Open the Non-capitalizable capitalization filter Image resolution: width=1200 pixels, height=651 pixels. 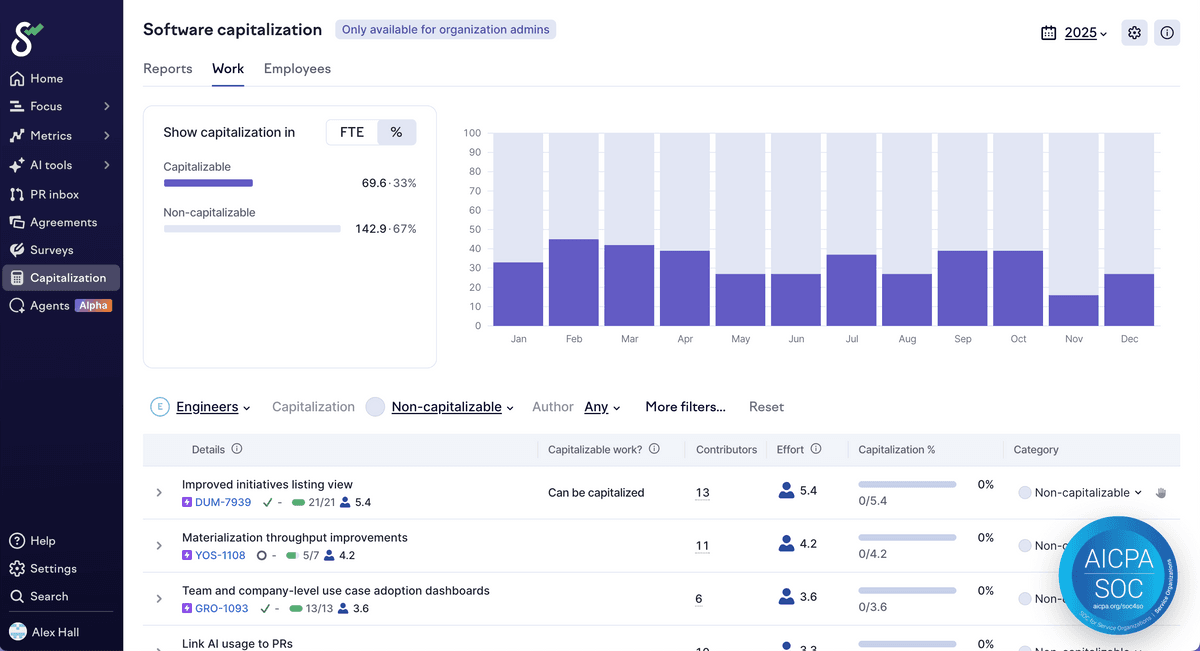[x=451, y=407]
